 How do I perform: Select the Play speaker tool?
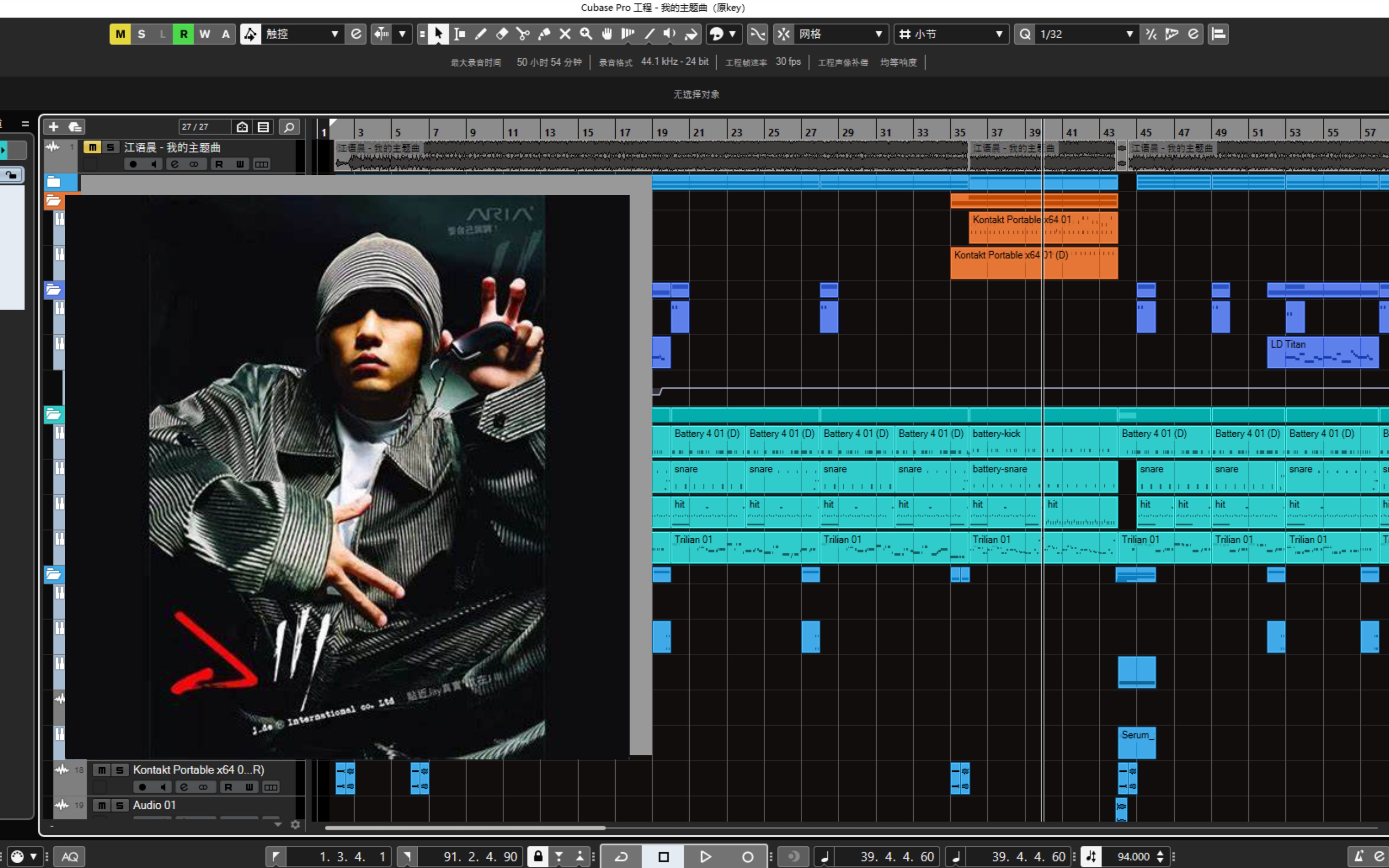point(670,34)
